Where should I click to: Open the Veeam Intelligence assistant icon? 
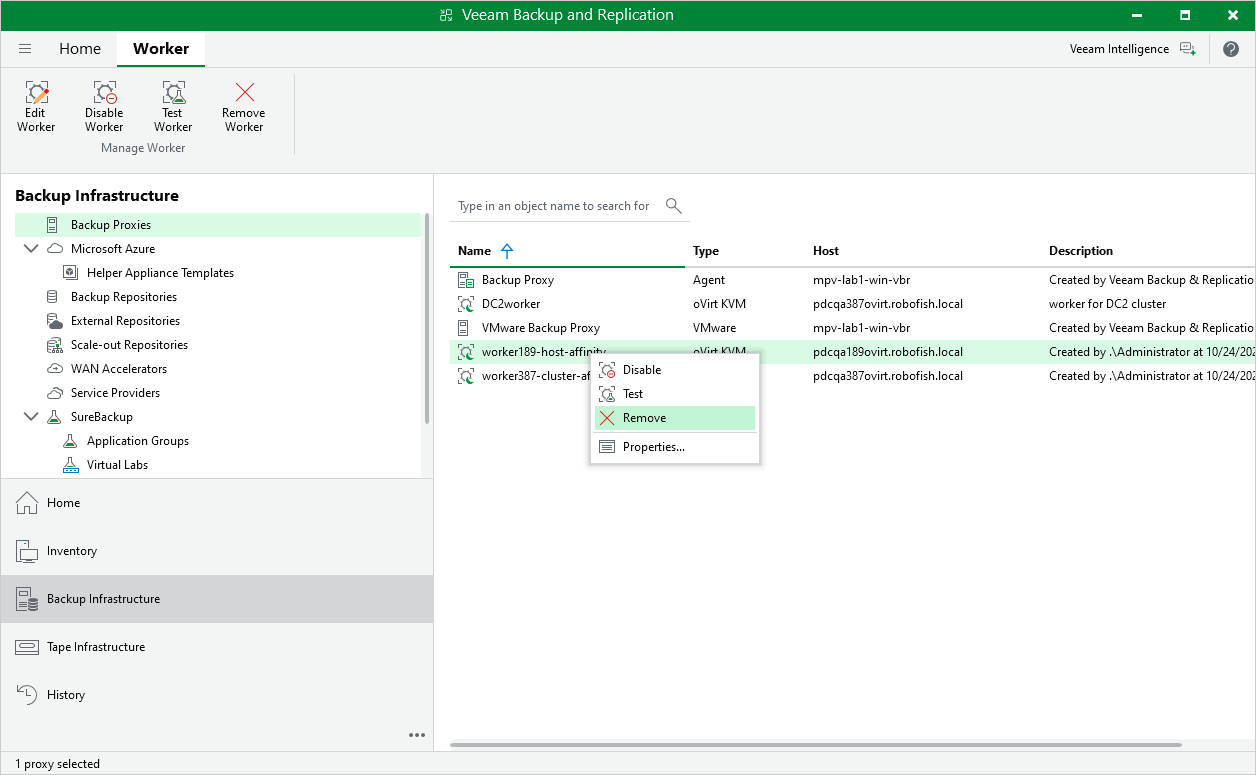click(1187, 49)
